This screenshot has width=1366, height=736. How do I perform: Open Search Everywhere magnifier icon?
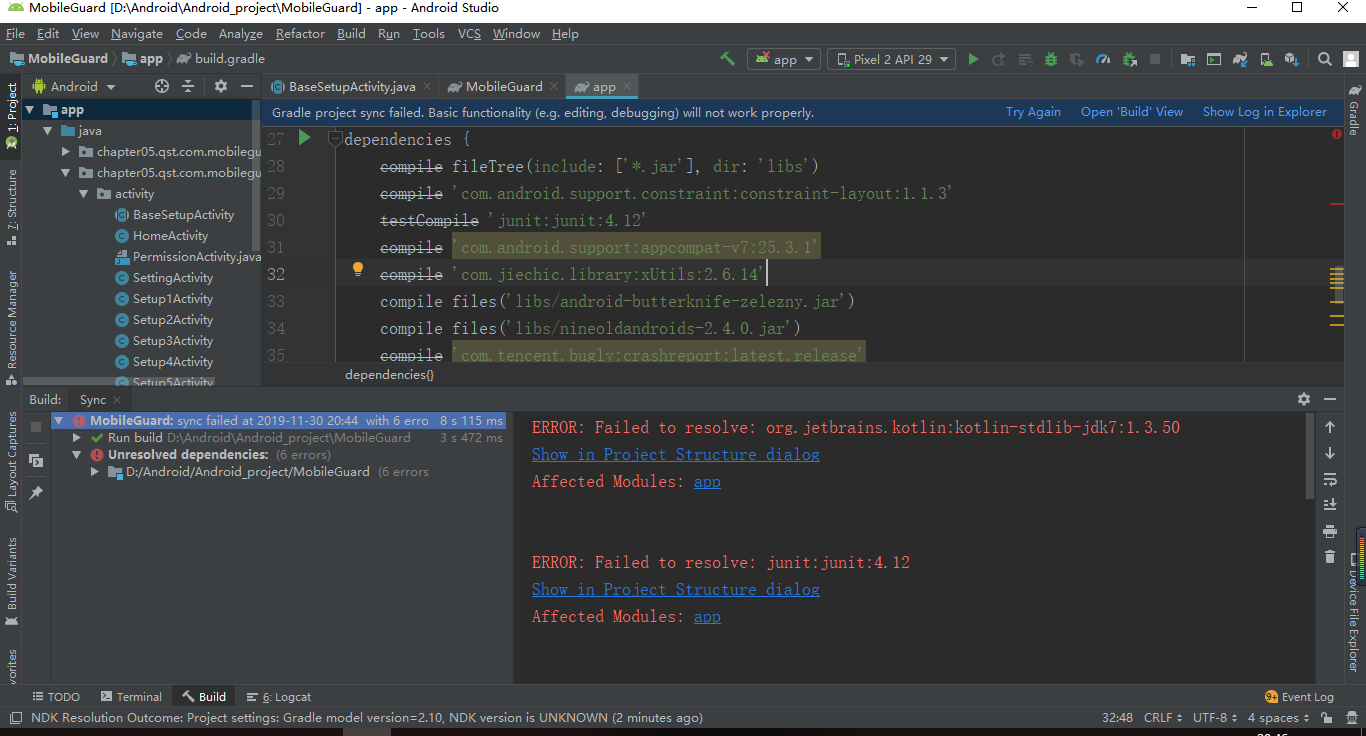1324,58
